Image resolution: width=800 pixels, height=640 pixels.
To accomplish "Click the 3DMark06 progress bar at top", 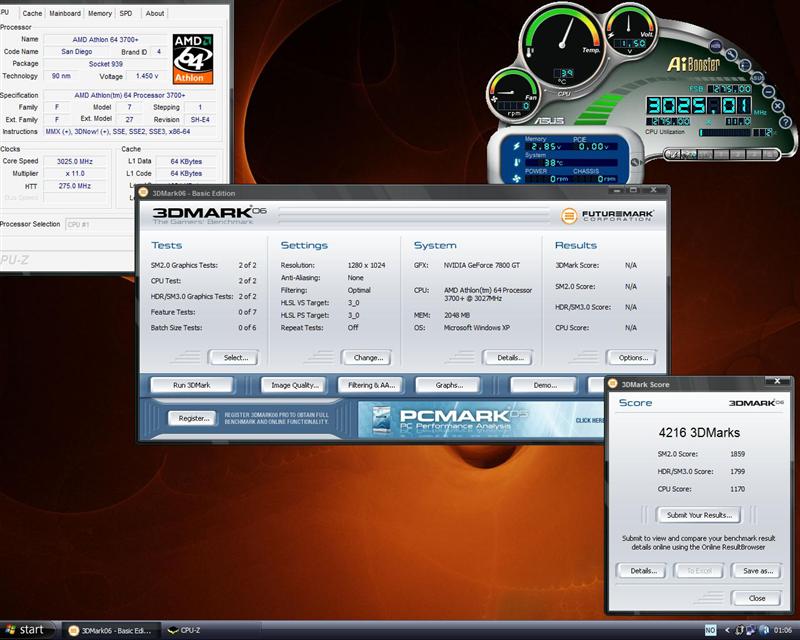I will coord(414,214).
